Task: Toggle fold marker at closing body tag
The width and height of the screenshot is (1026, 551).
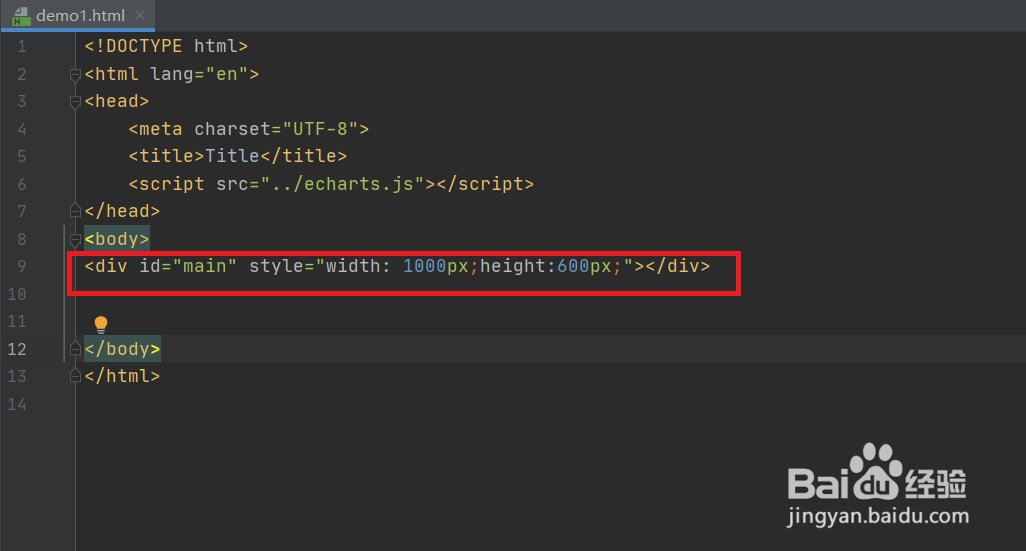Action: [75, 348]
